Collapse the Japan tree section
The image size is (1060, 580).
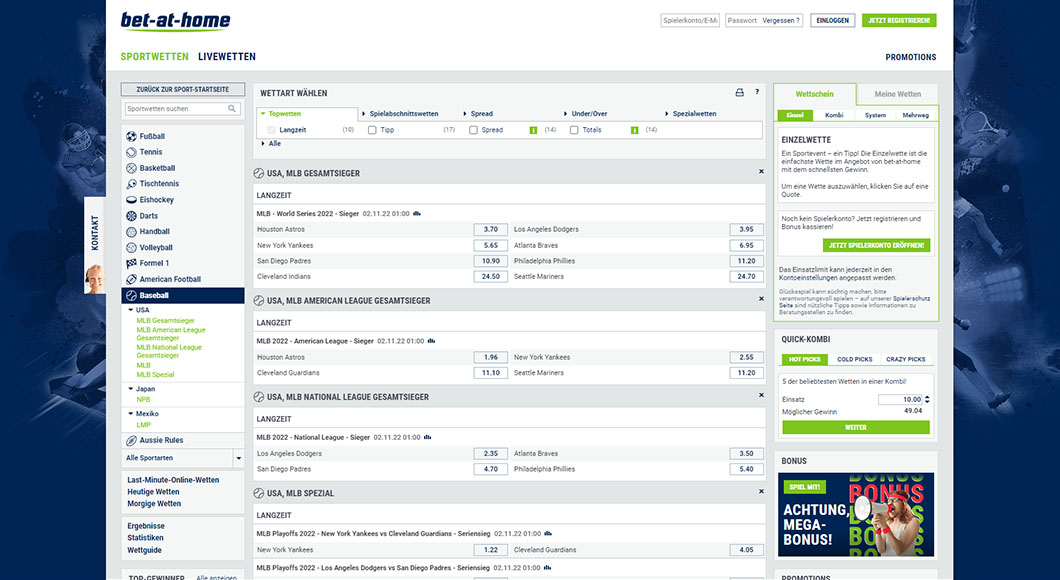tap(131, 389)
